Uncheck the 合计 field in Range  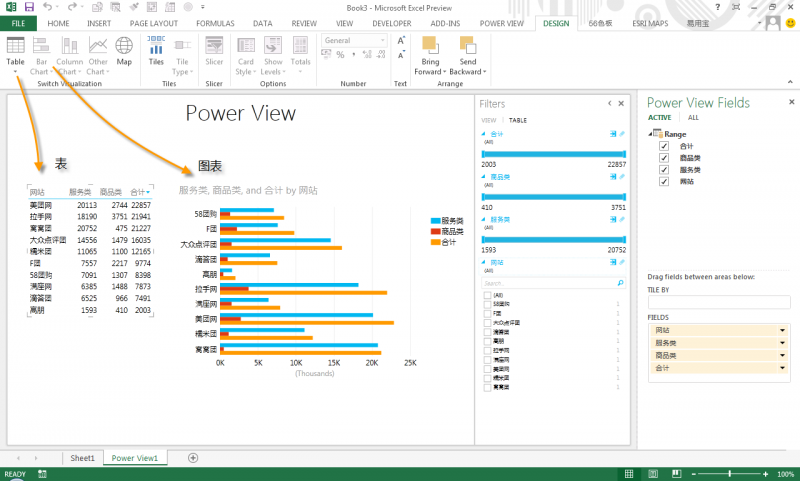[x=664, y=146]
